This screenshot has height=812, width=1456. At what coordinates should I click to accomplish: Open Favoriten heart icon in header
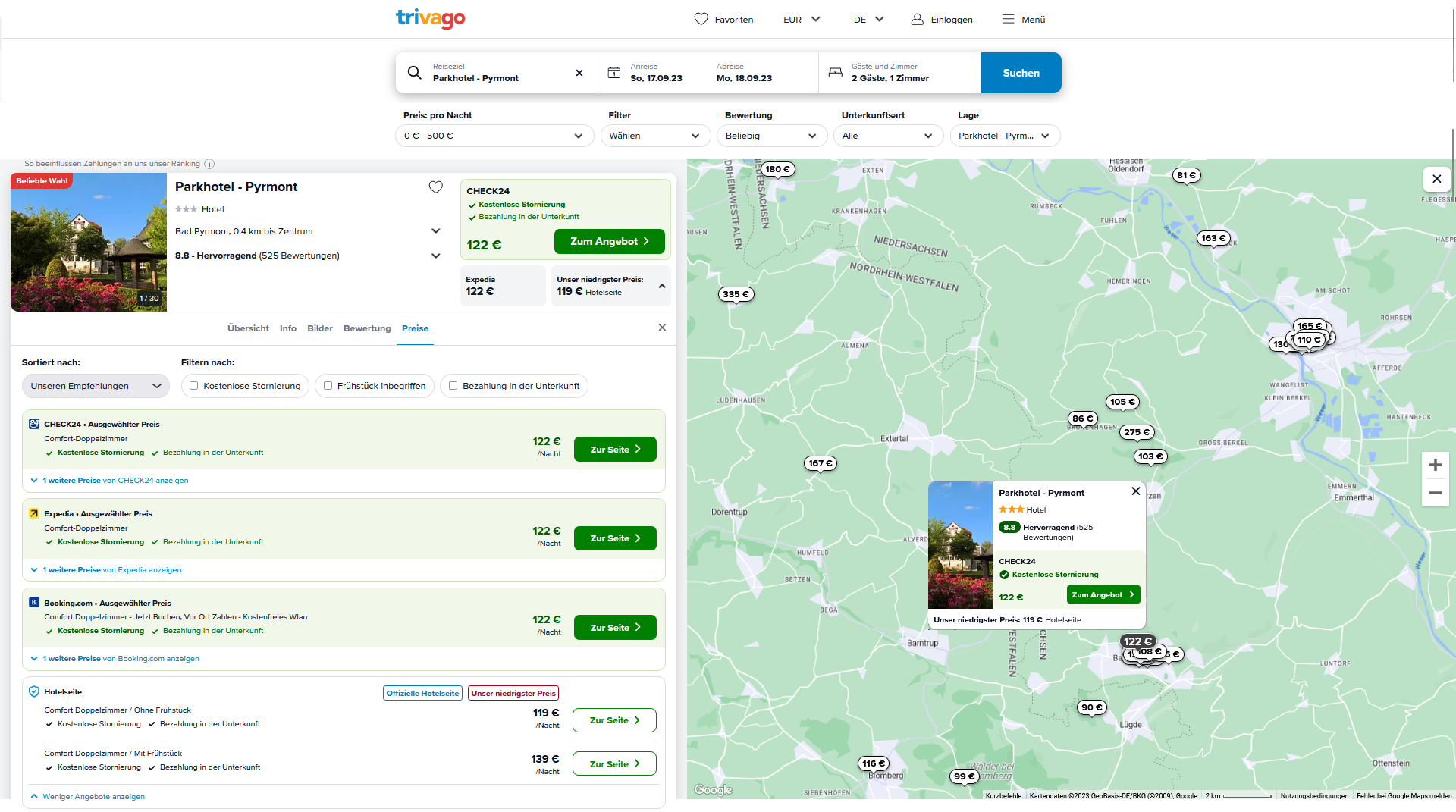701,19
